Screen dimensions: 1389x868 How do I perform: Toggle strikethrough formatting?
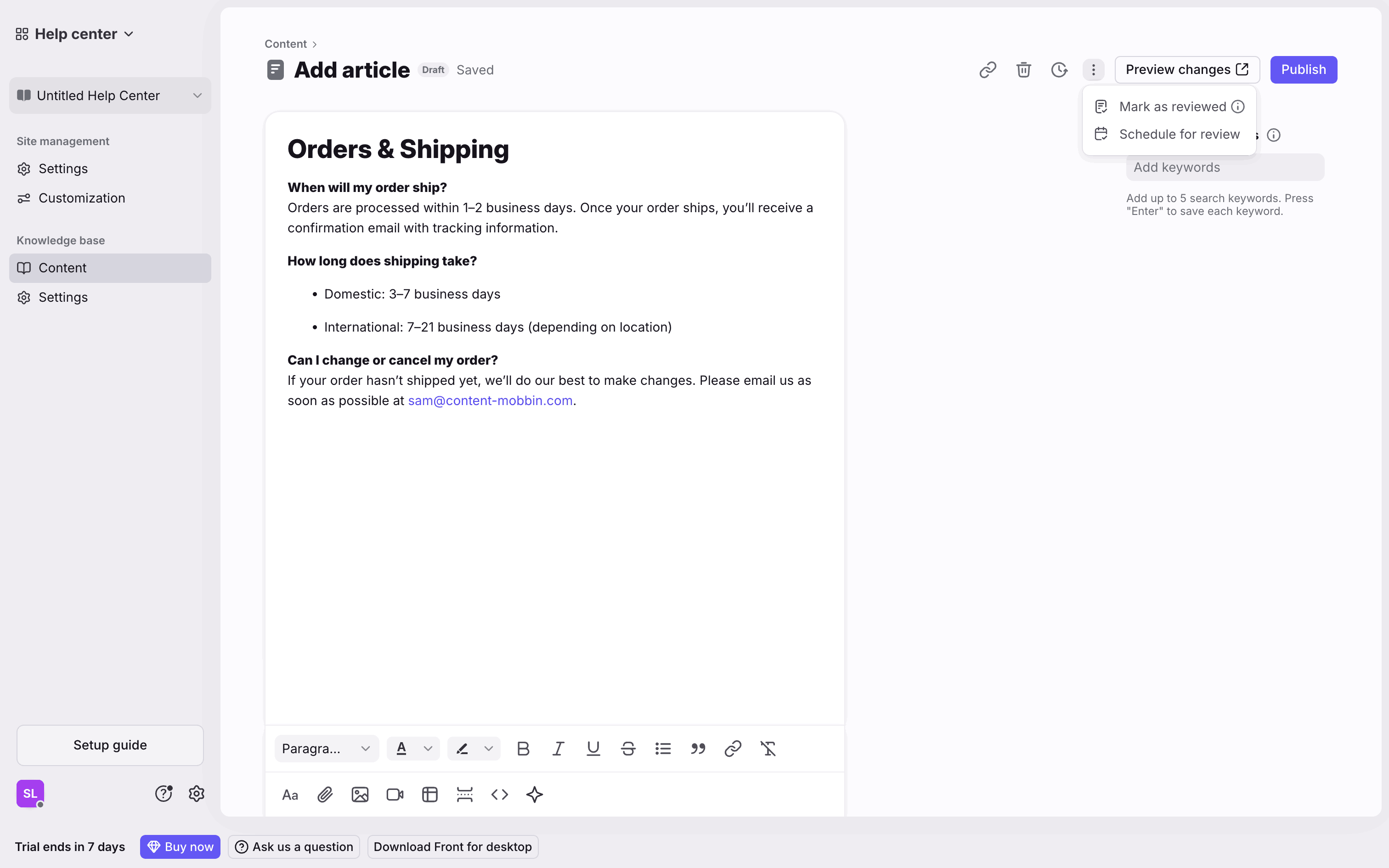pyautogui.click(x=628, y=749)
